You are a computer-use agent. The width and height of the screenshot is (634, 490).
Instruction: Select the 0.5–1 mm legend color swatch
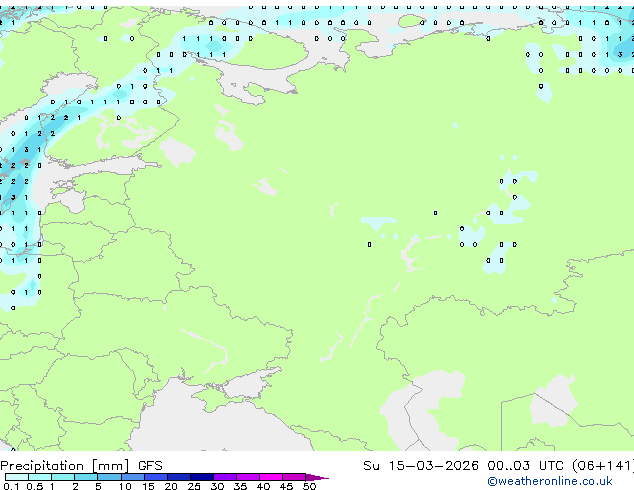tap(40, 477)
